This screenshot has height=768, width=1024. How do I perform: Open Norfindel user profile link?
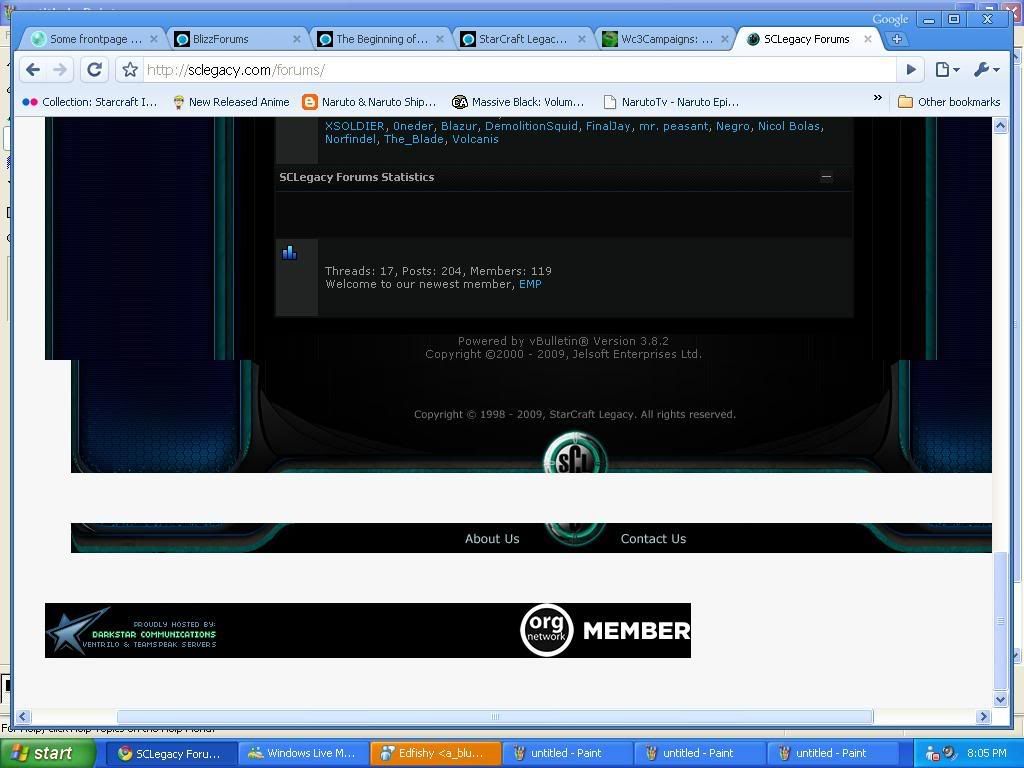350,139
